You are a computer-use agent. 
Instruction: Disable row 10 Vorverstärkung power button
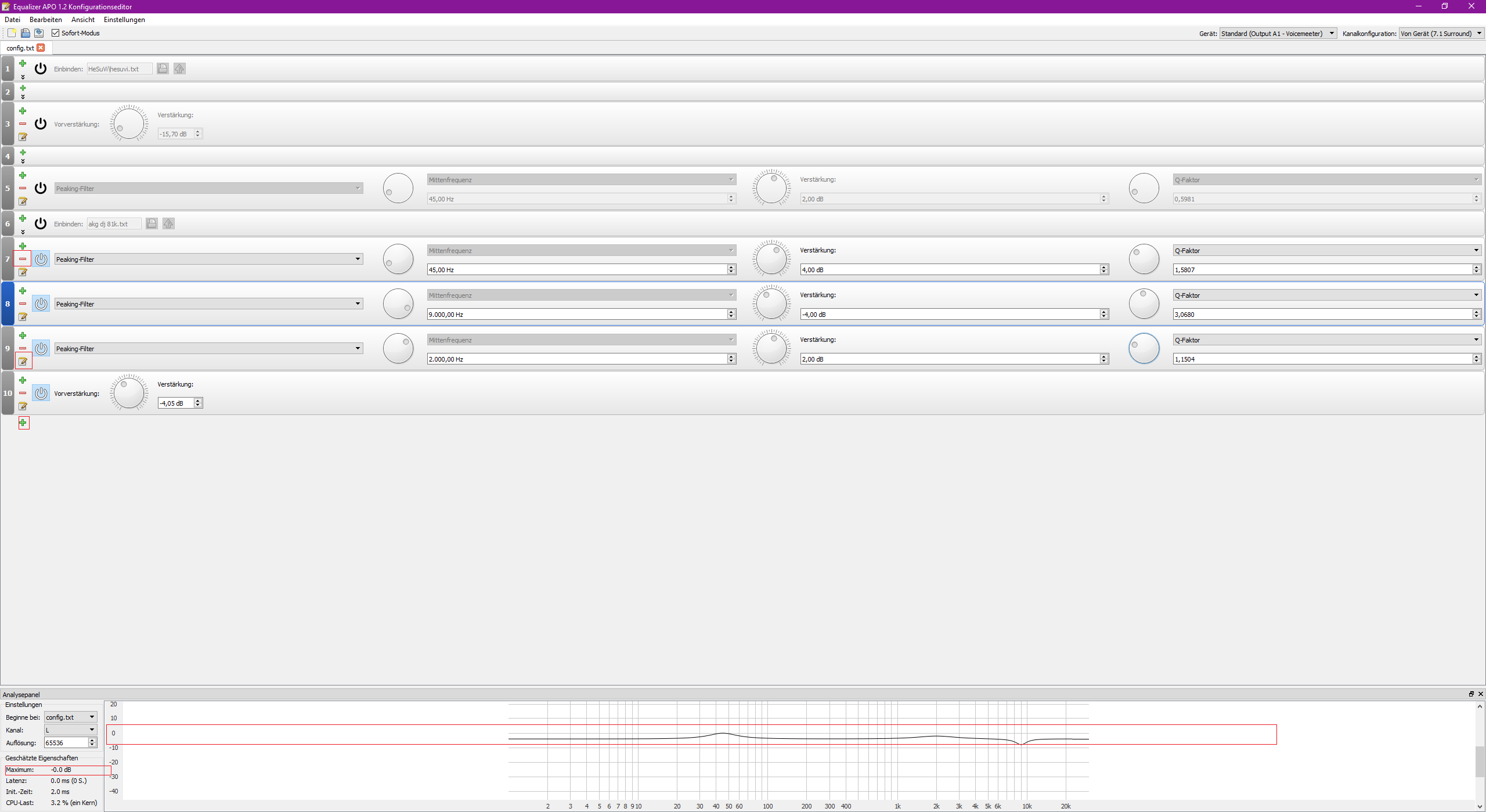pyautogui.click(x=41, y=393)
